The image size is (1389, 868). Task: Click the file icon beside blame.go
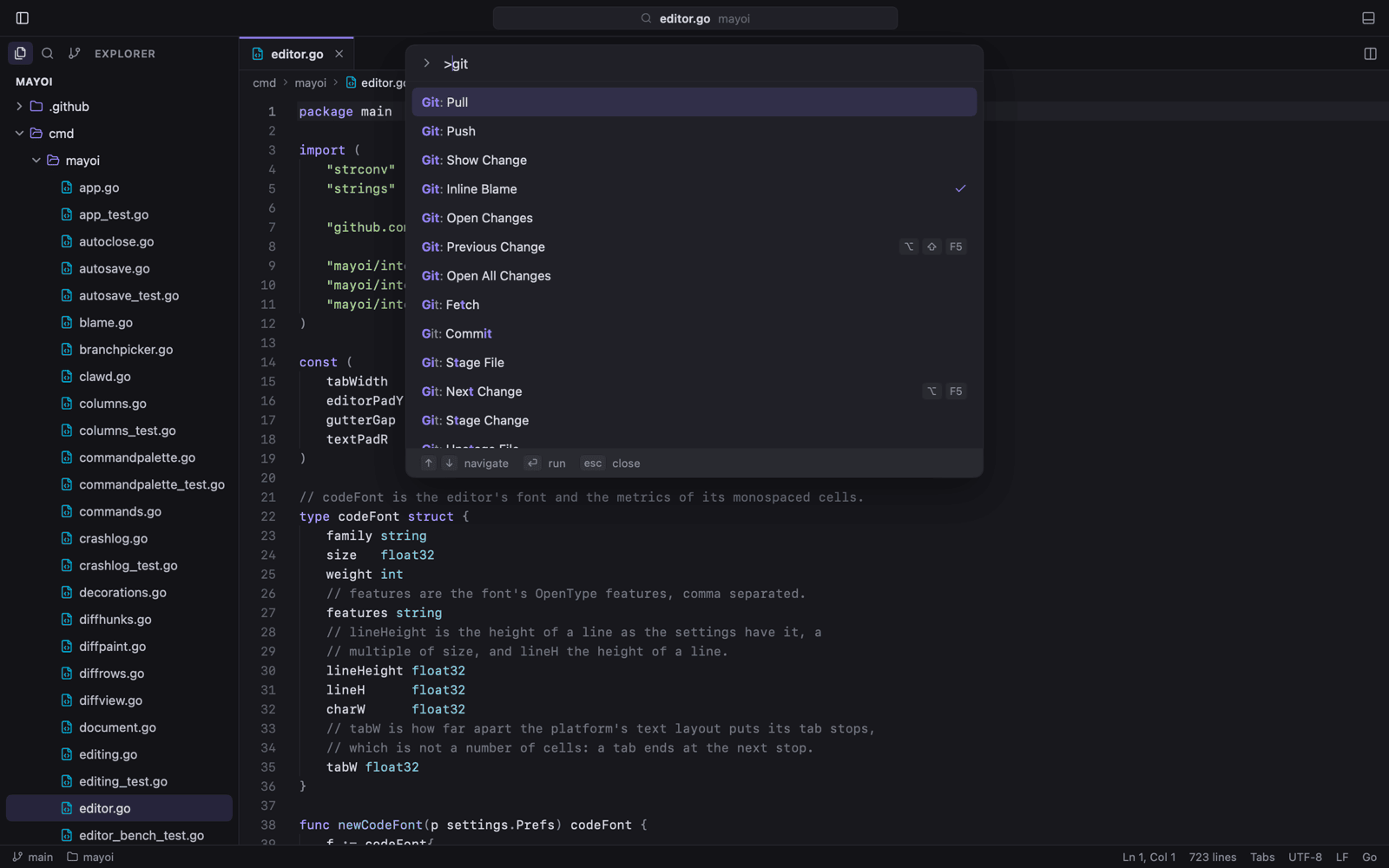67,323
